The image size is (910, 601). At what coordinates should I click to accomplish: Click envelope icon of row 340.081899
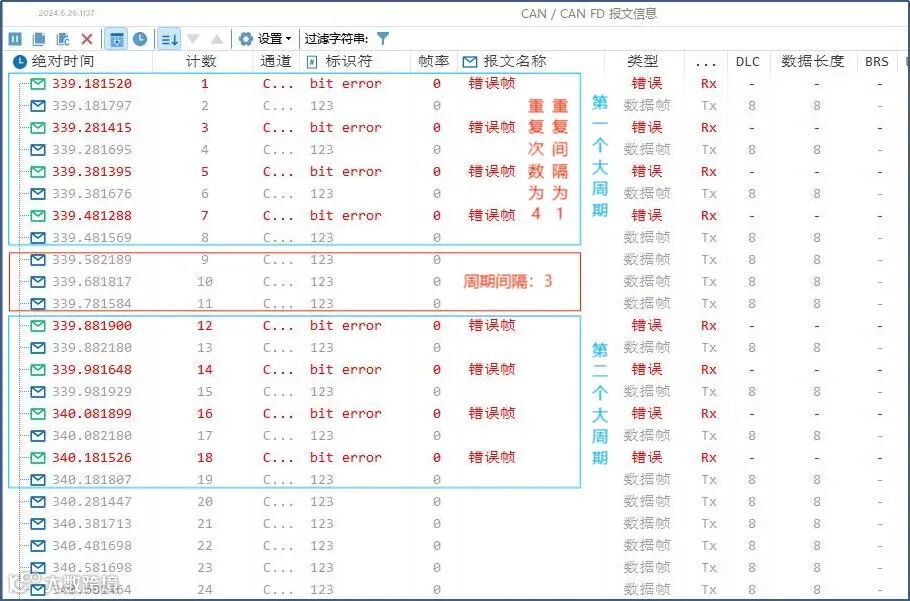tap(38, 414)
